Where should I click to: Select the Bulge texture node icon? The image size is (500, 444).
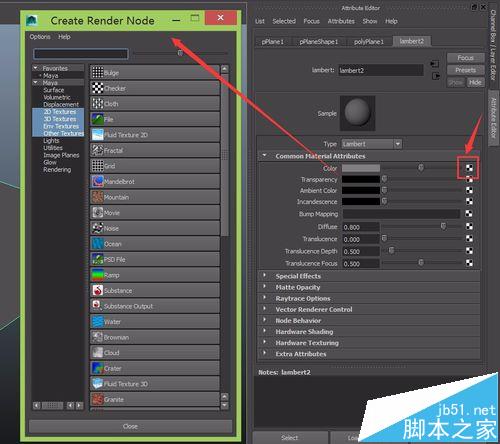coord(97,72)
